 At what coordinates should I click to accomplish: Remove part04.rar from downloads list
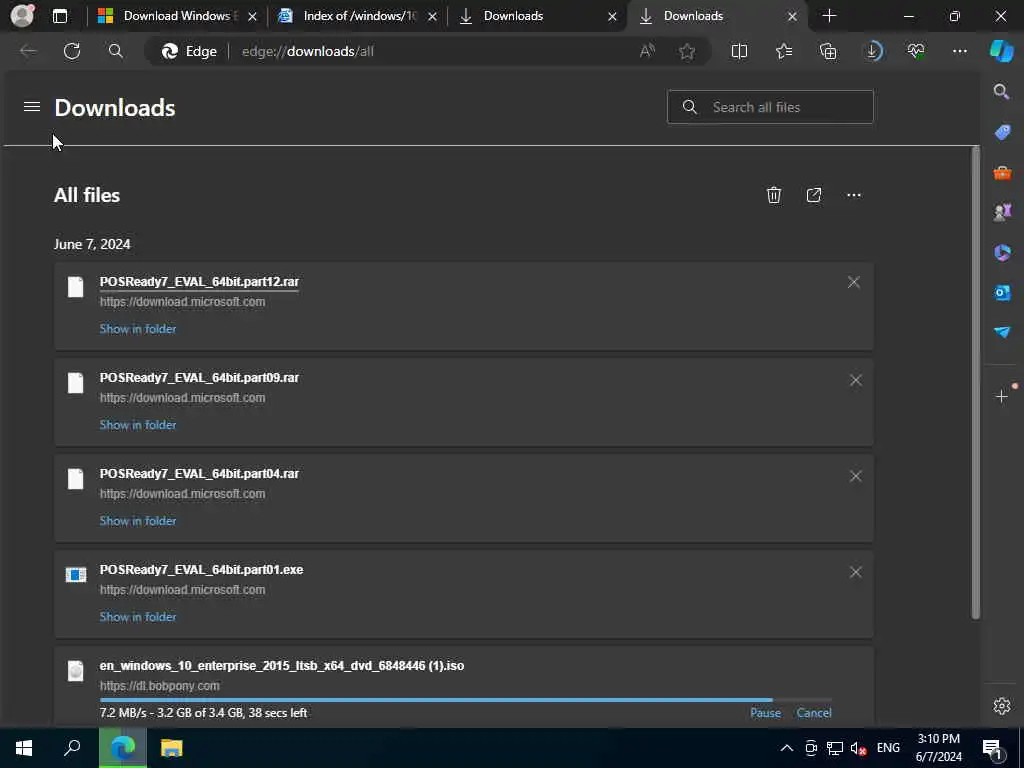click(856, 476)
